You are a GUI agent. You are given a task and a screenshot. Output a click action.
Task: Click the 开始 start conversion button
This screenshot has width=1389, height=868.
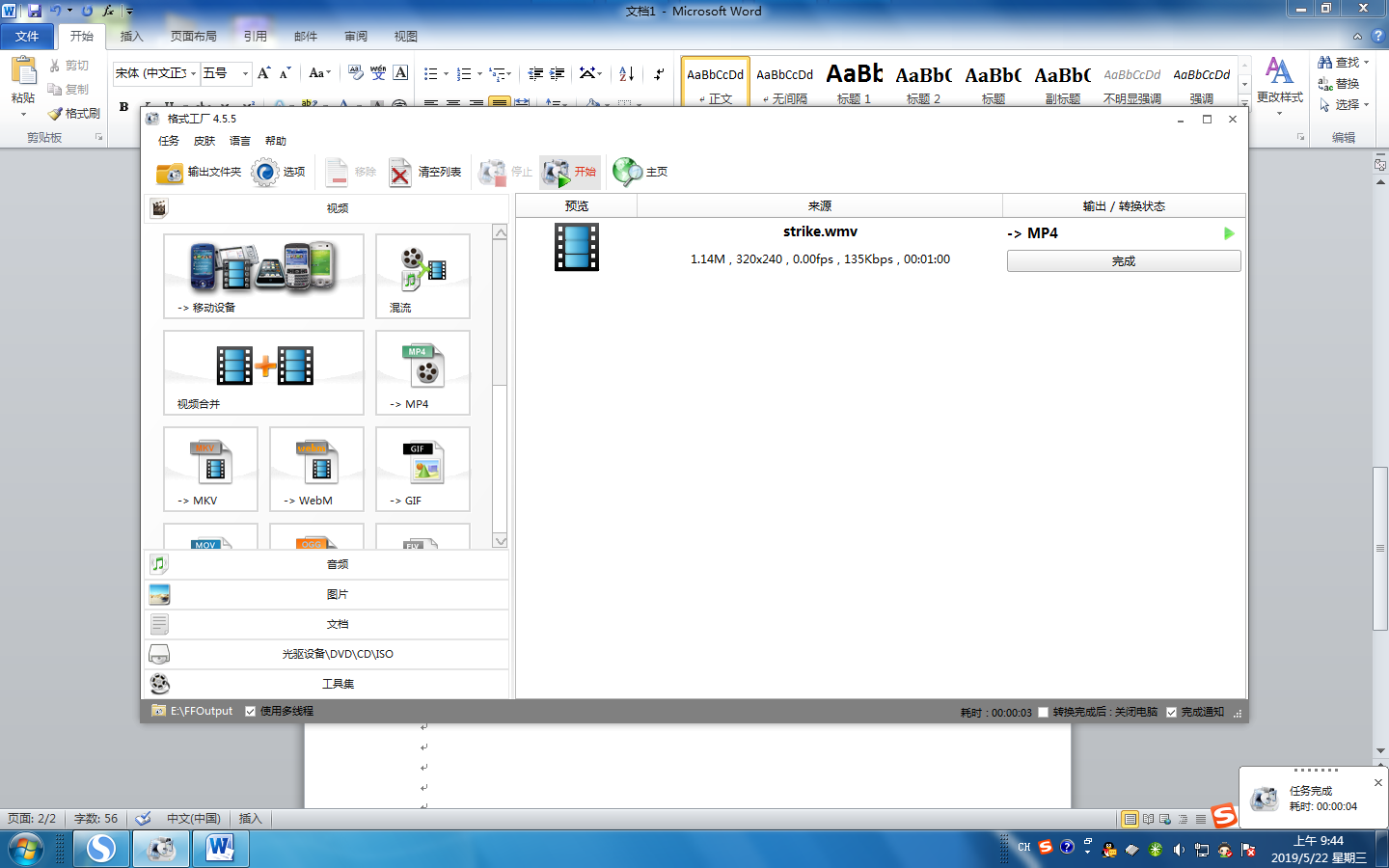coord(569,173)
